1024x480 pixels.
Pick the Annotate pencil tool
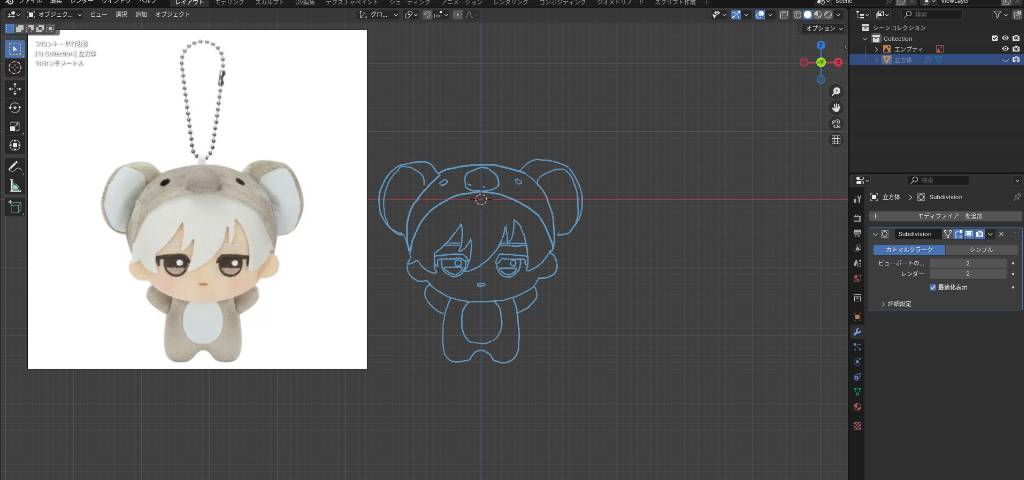pos(15,166)
